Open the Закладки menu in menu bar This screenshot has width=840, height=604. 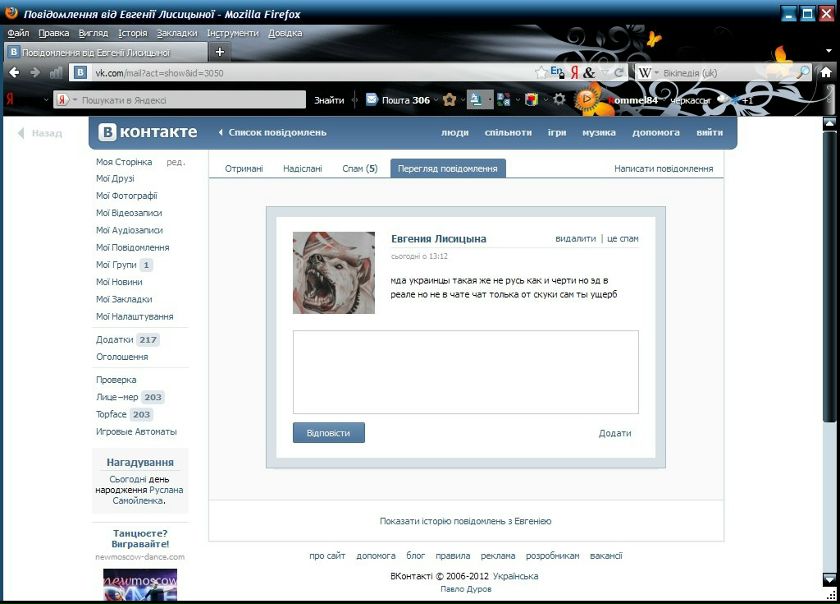[x=177, y=33]
